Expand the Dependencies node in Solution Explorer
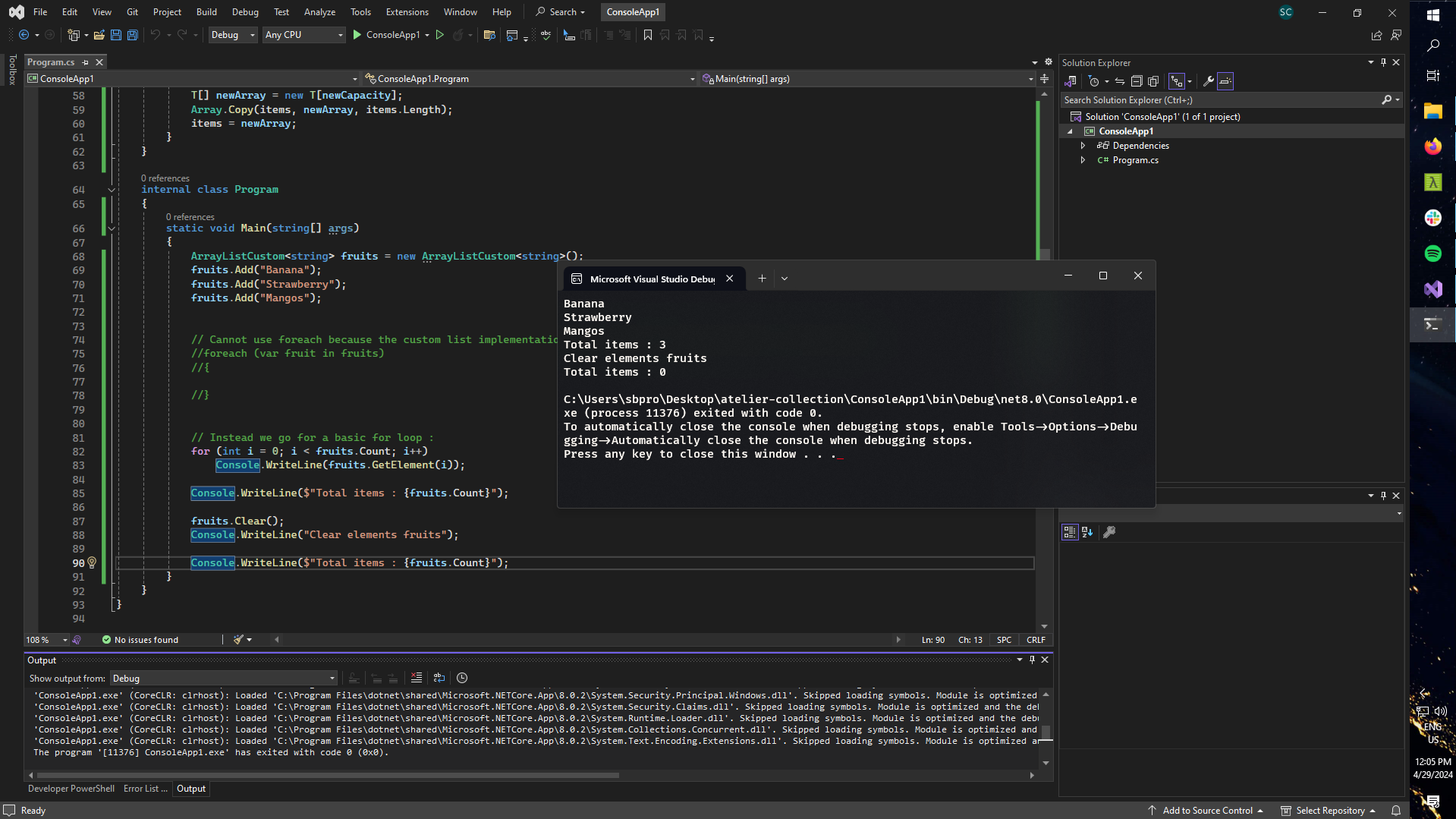The width and height of the screenshot is (1456, 819). [x=1083, y=145]
